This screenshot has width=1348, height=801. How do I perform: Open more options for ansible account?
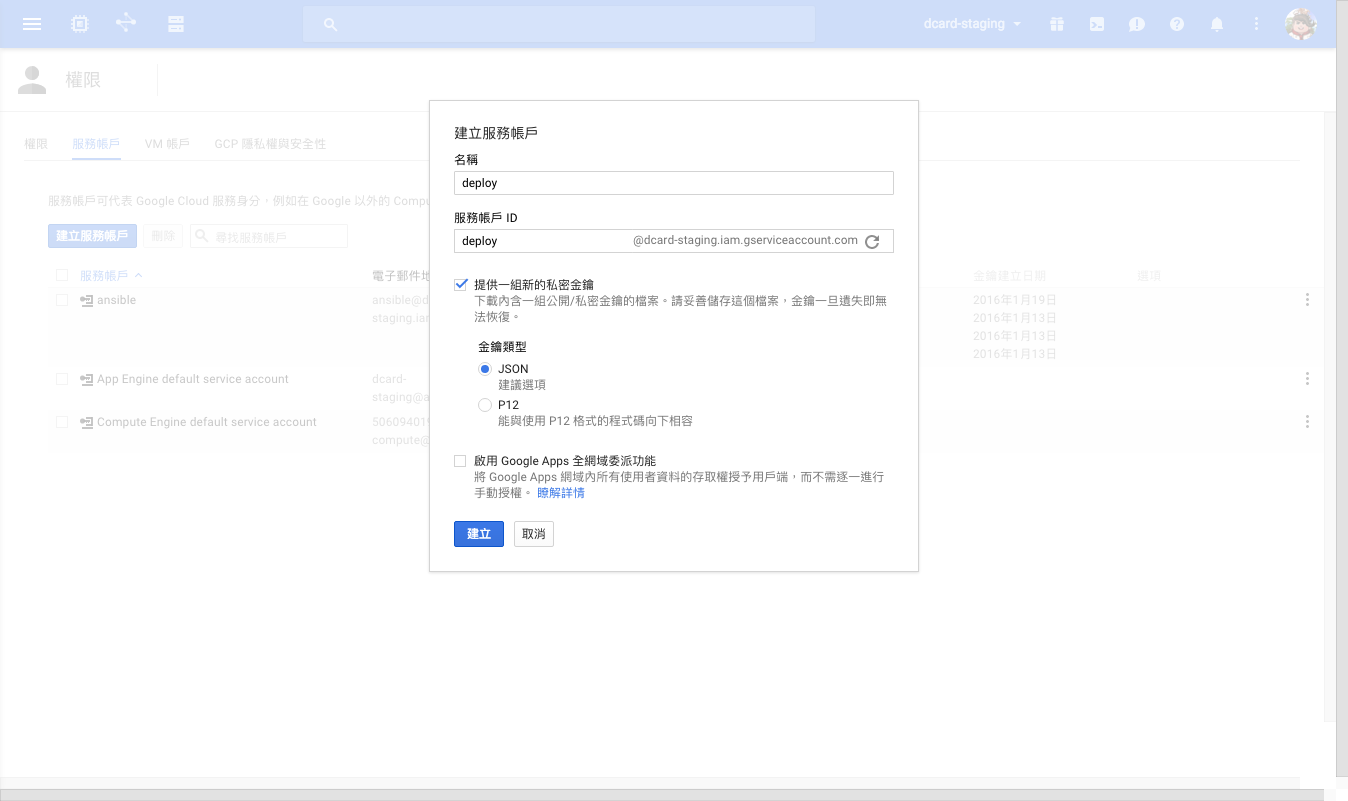point(1307,300)
